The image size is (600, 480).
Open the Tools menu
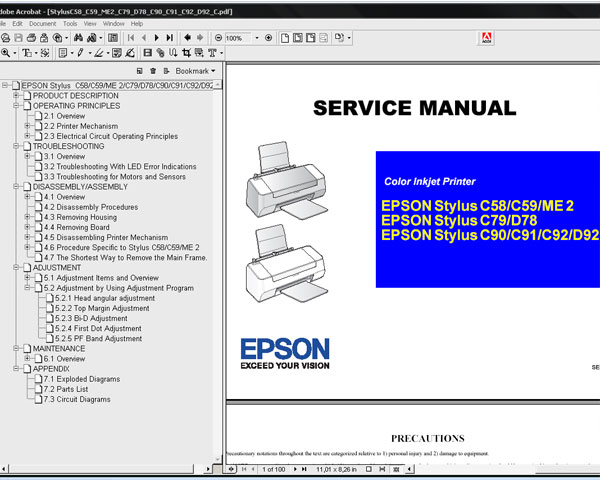(x=70, y=23)
